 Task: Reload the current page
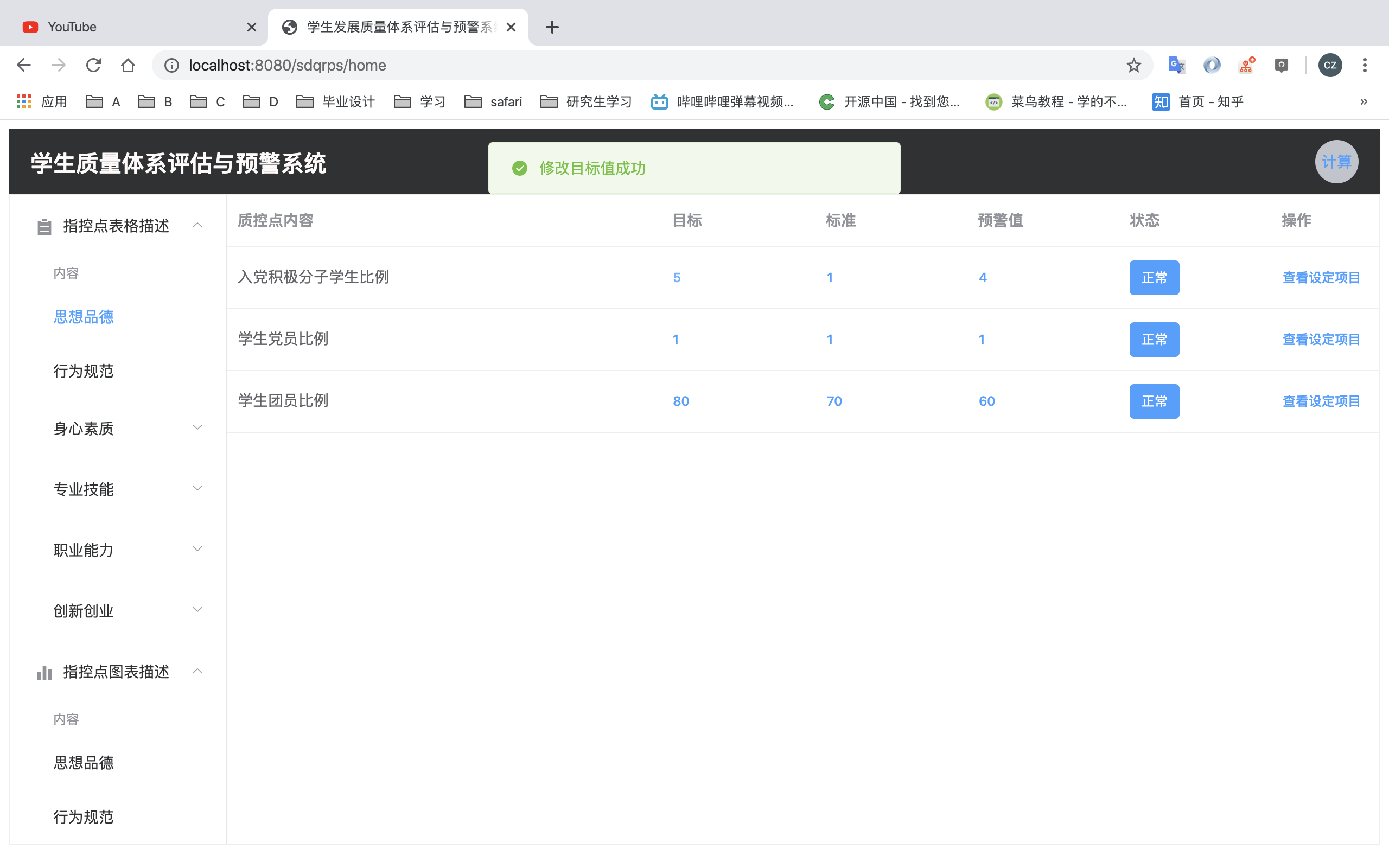tap(93, 65)
